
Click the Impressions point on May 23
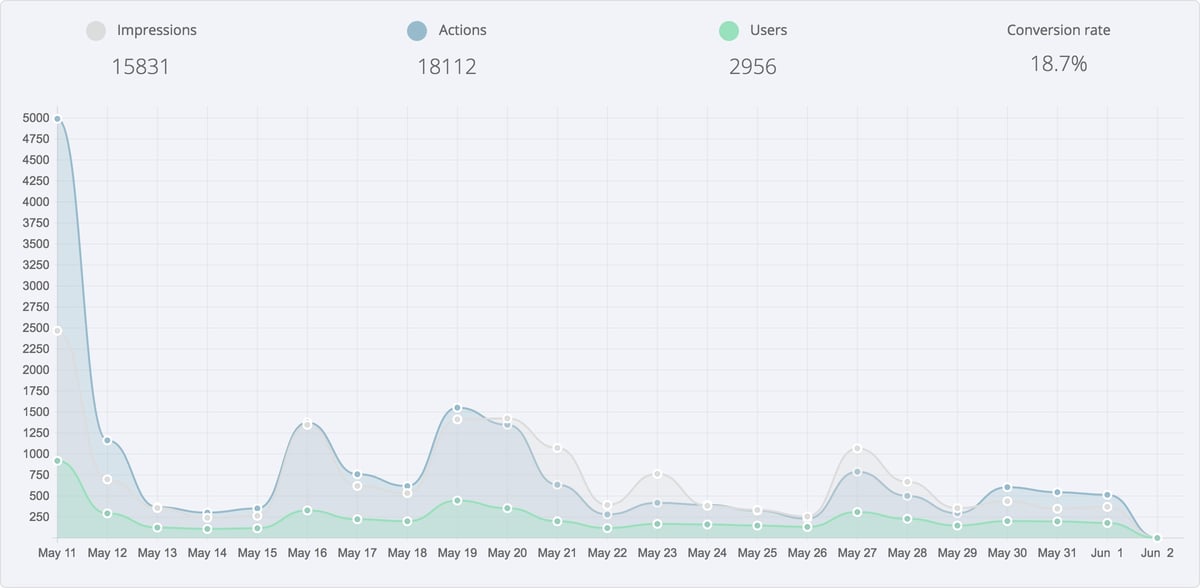click(657, 474)
